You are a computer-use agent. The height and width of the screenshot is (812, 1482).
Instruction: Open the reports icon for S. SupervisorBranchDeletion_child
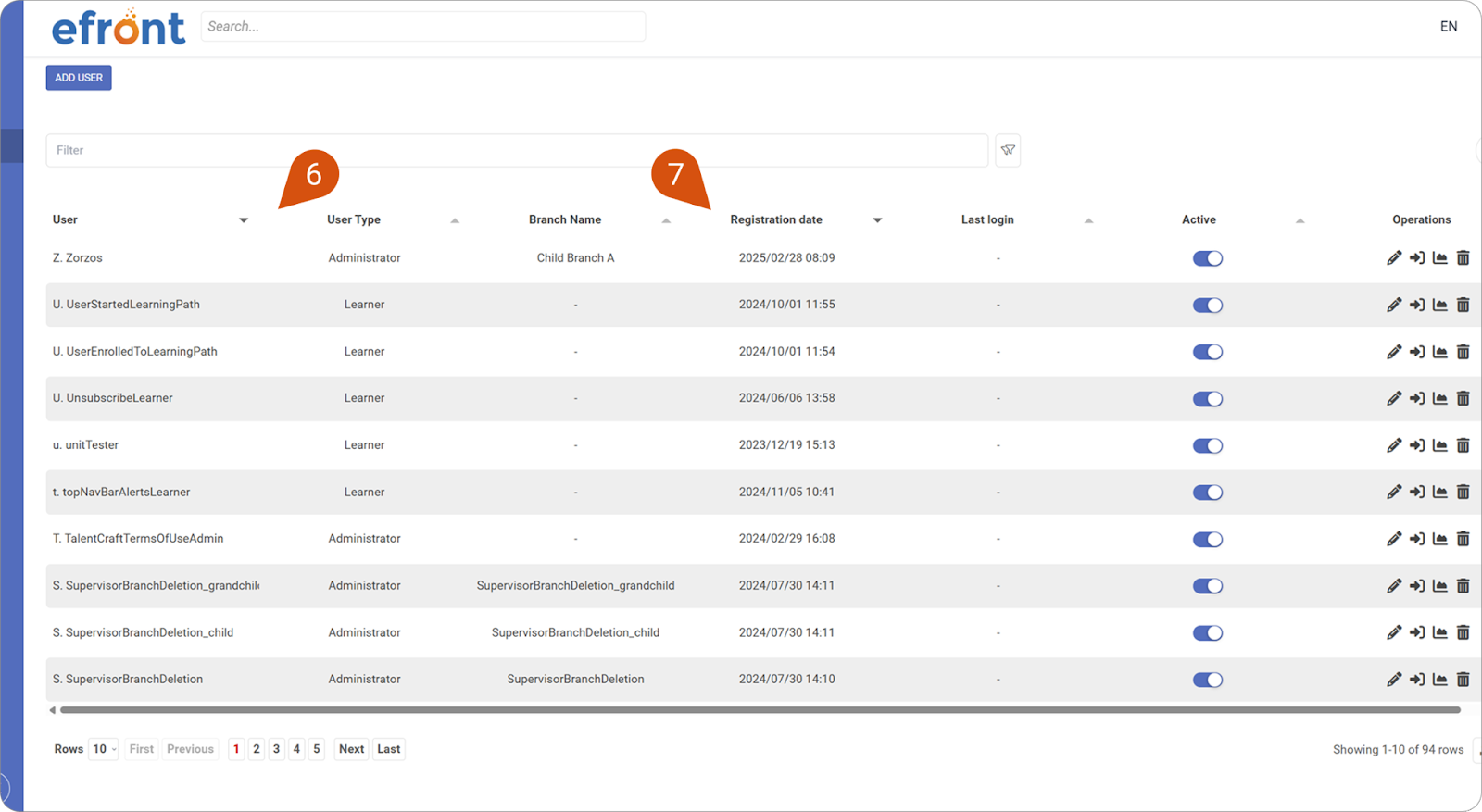[1439, 632]
